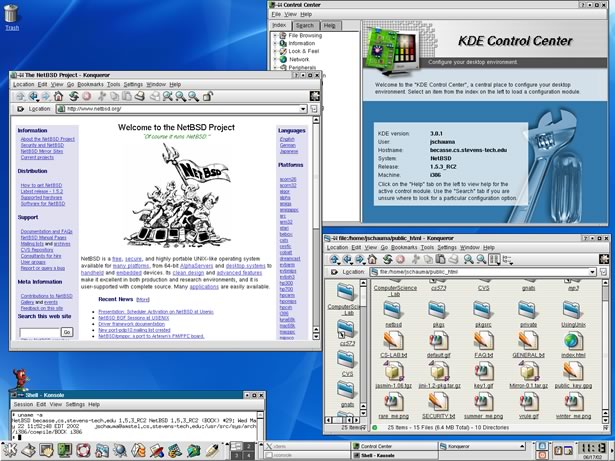615x461 pixels.
Task: Click the Home icon in the NetBSD browser toolbar
Action: [60, 96]
